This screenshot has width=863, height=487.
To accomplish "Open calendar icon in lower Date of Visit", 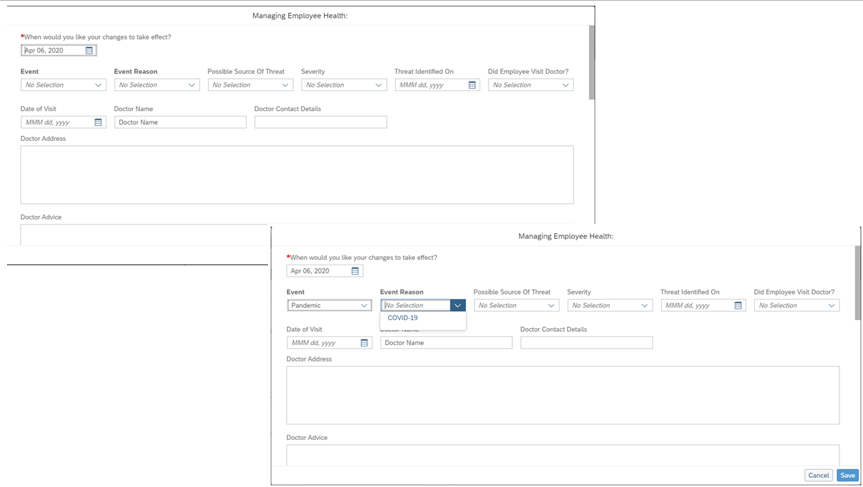I will pos(364,343).
